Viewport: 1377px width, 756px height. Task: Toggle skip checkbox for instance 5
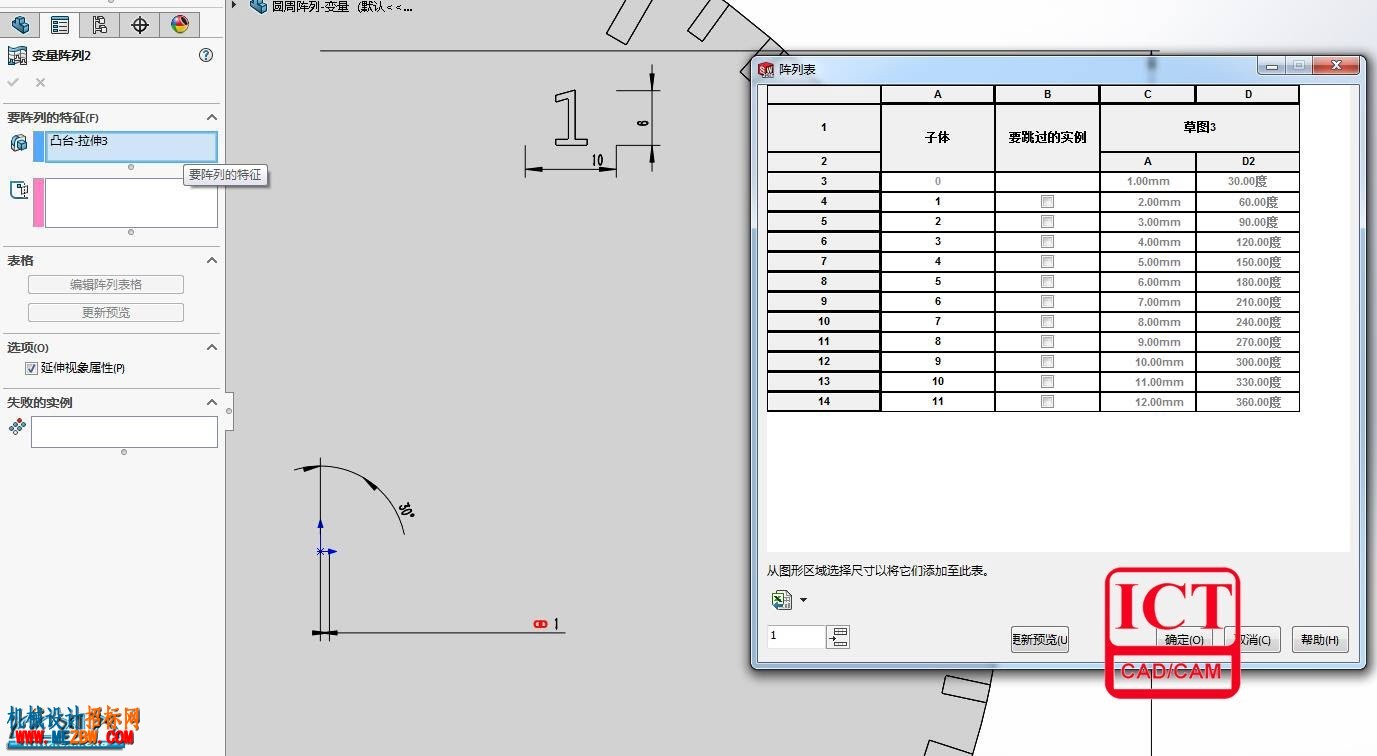coord(1047,282)
